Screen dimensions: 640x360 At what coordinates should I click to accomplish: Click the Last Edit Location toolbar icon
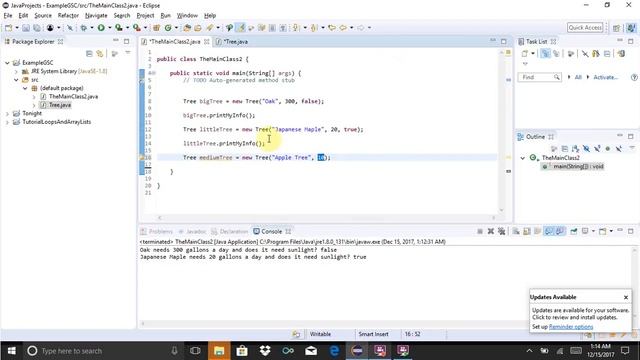(x=332, y=28)
